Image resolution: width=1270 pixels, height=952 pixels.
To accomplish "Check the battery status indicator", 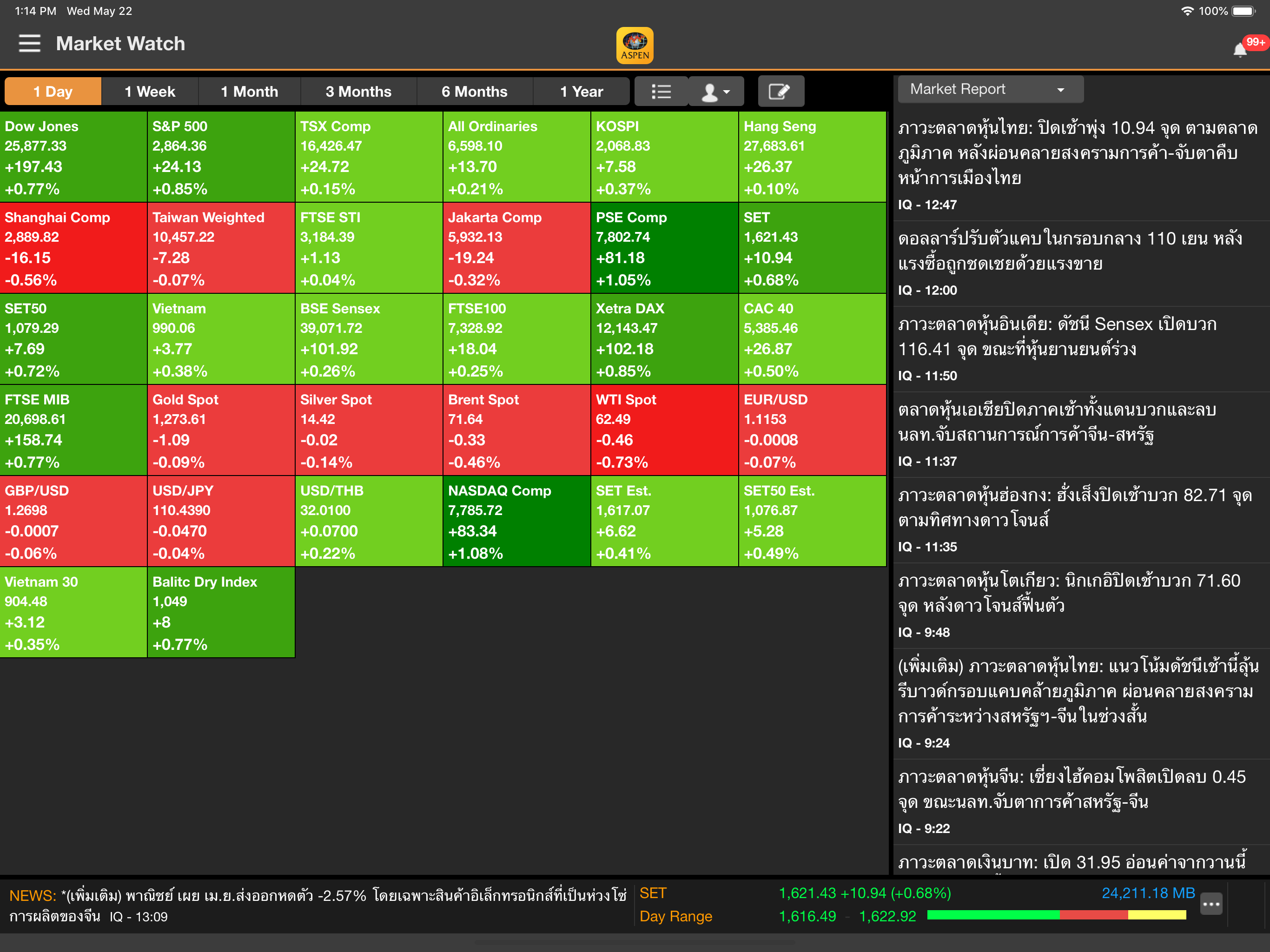I will 1243,11.
